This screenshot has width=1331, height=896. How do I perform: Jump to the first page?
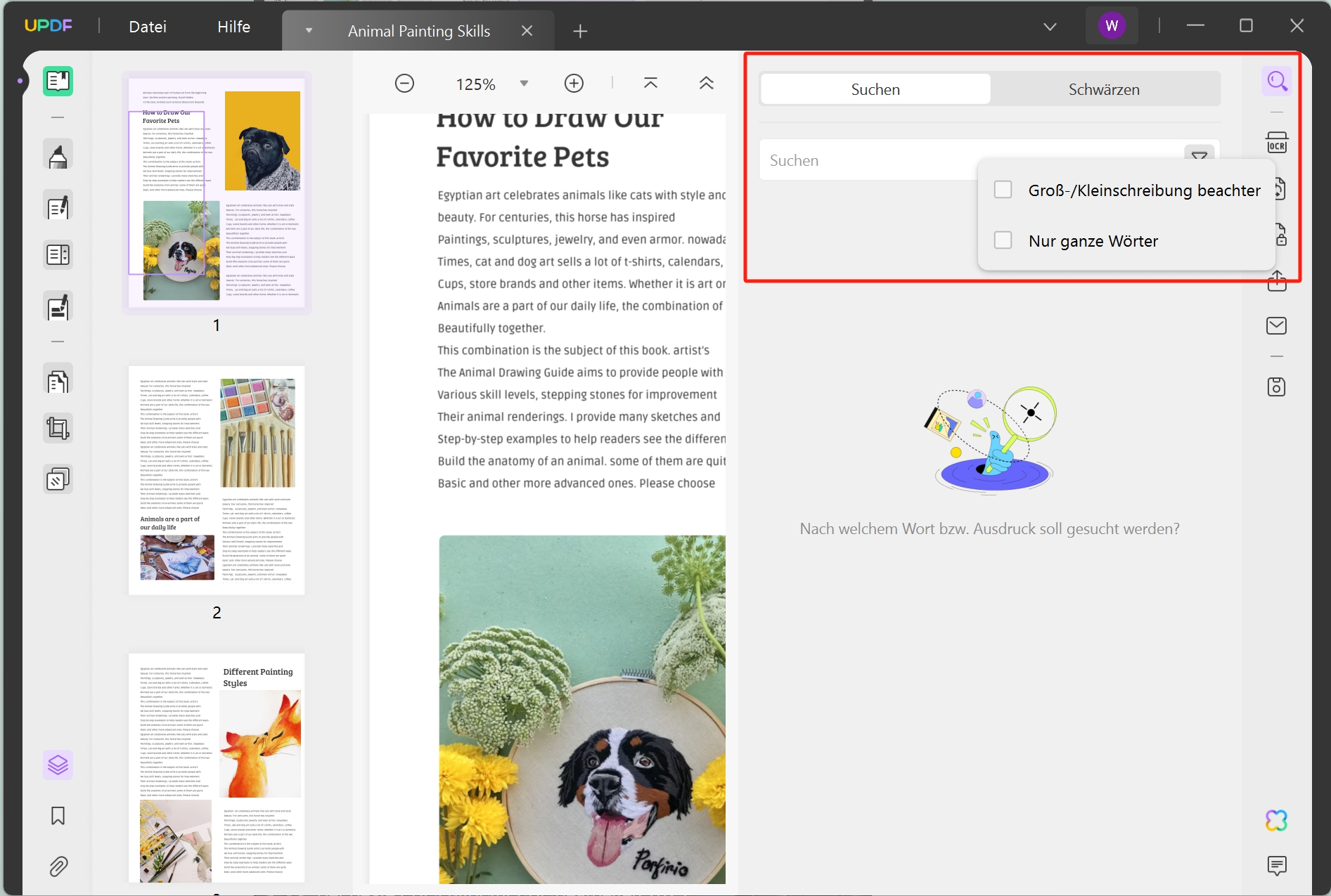pyautogui.click(x=651, y=84)
